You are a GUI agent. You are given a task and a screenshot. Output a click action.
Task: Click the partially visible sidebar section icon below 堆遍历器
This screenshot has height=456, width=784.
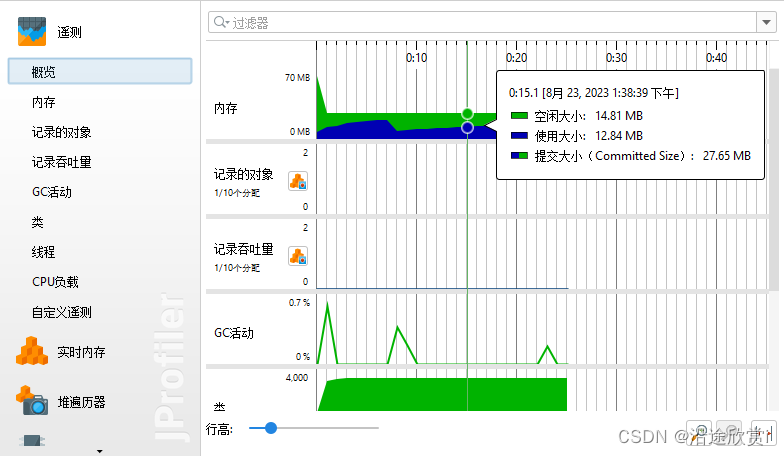[x=32, y=440]
